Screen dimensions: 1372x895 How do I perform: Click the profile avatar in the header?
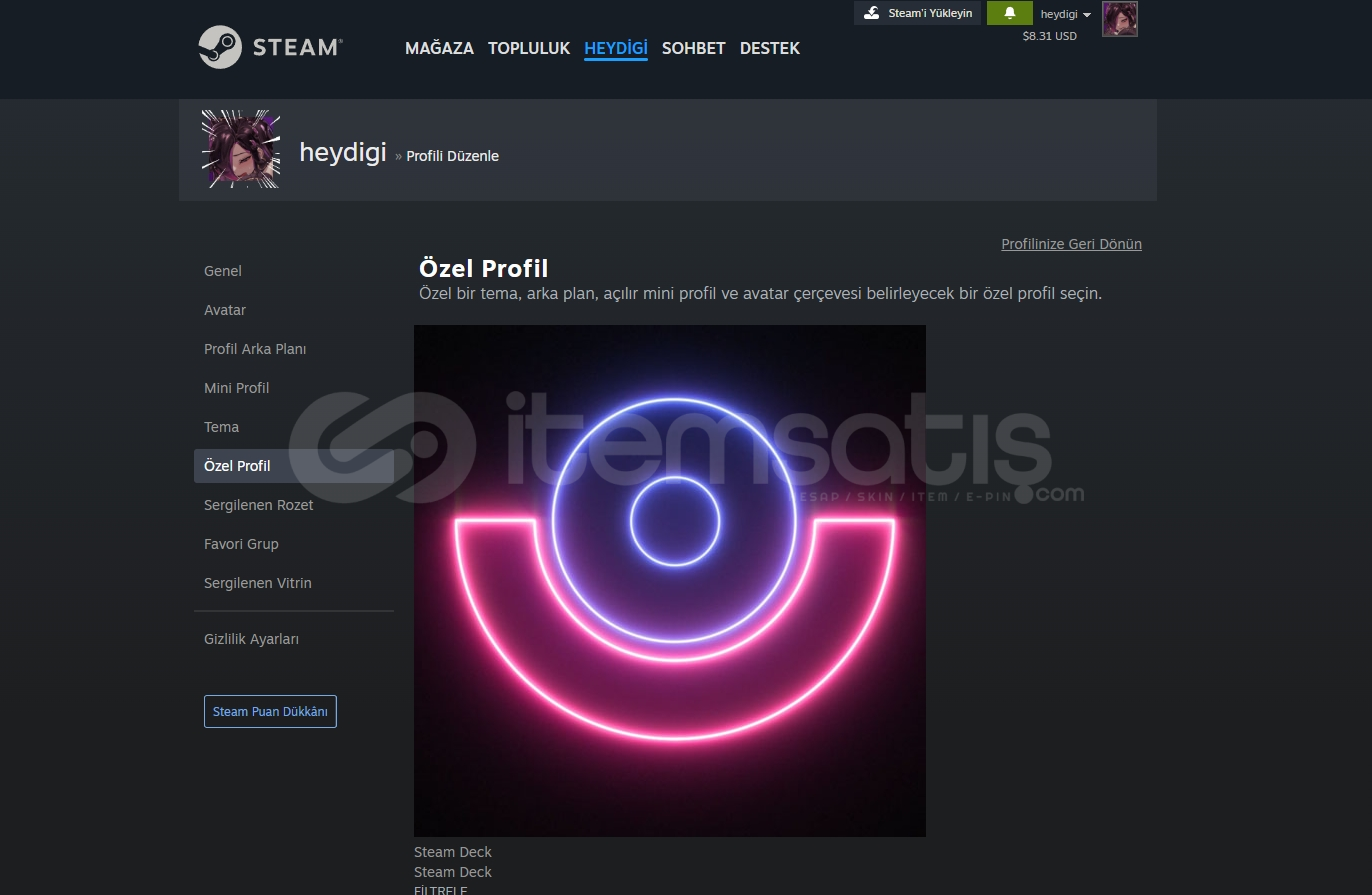[x=1120, y=19]
